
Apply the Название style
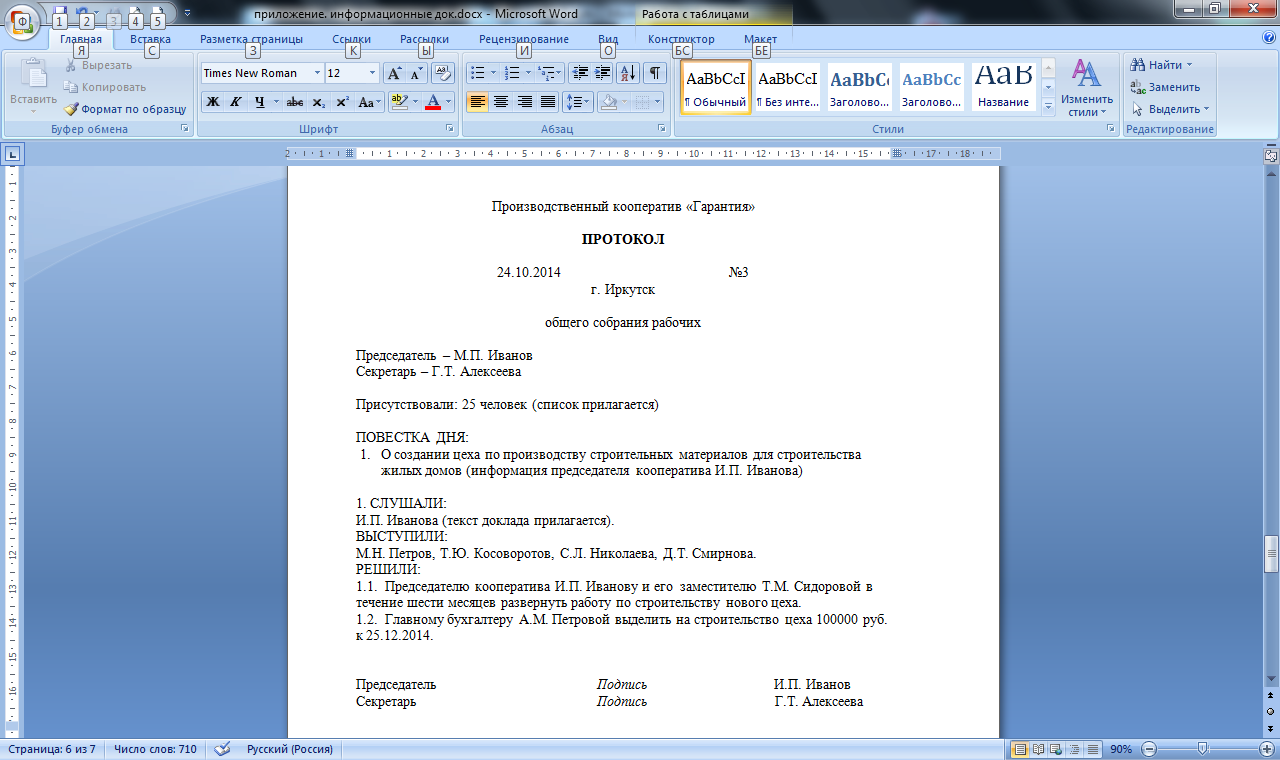1004,87
